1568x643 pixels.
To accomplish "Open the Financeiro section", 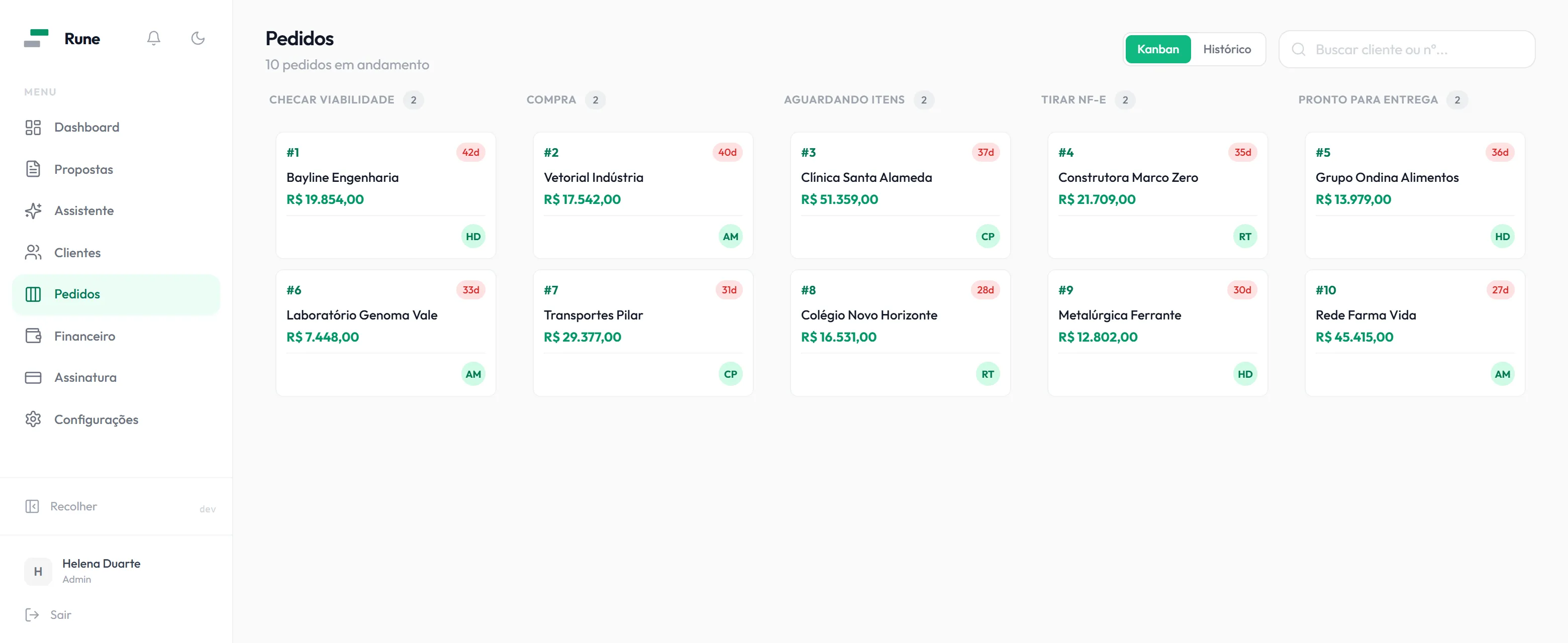I will (116, 336).
